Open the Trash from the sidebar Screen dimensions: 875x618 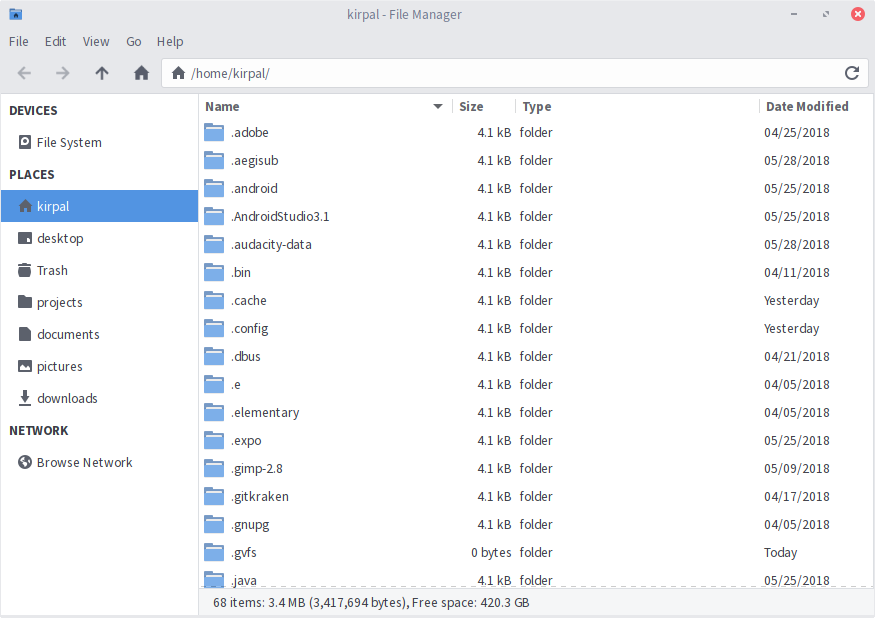[x=53, y=270]
